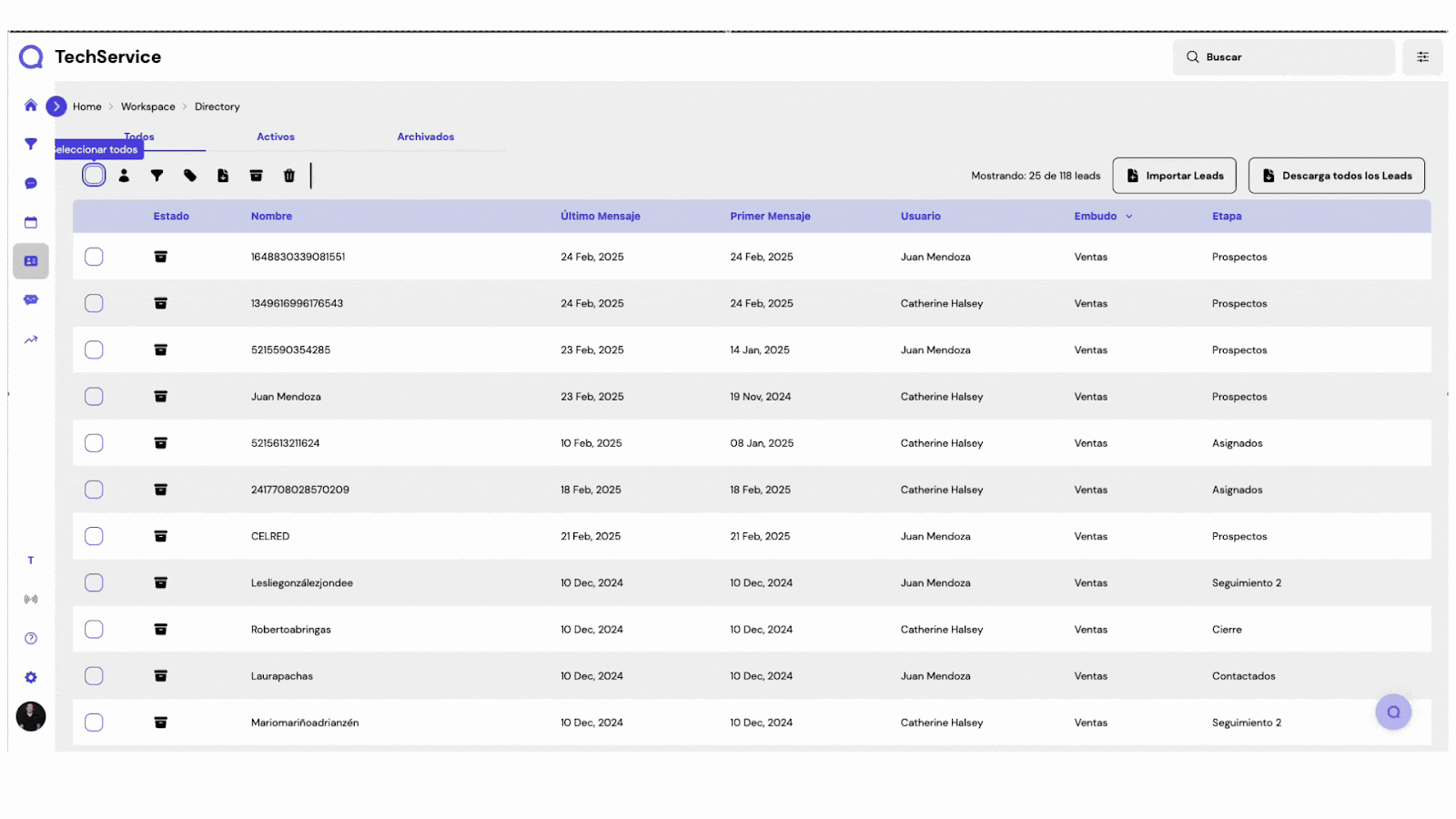Switch to the Archivados tab
The height and width of the screenshot is (819, 1456).
[x=425, y=136]
